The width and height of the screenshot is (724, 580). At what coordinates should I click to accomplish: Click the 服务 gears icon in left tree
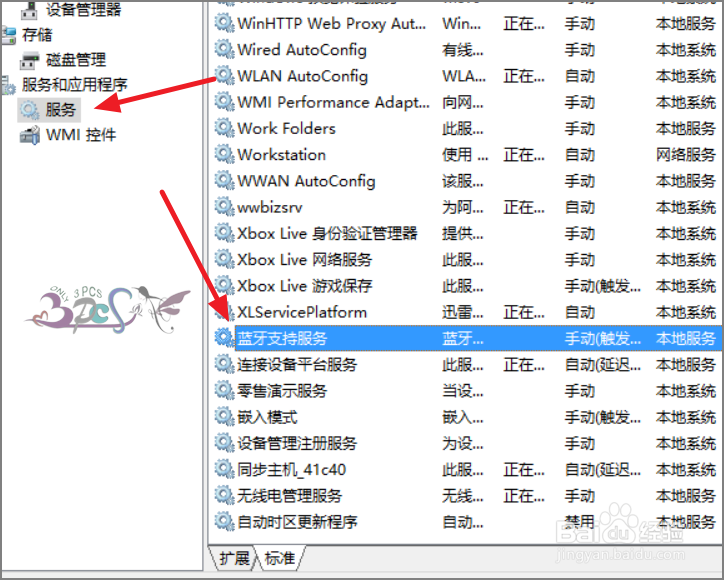click(x=30, y=110)
